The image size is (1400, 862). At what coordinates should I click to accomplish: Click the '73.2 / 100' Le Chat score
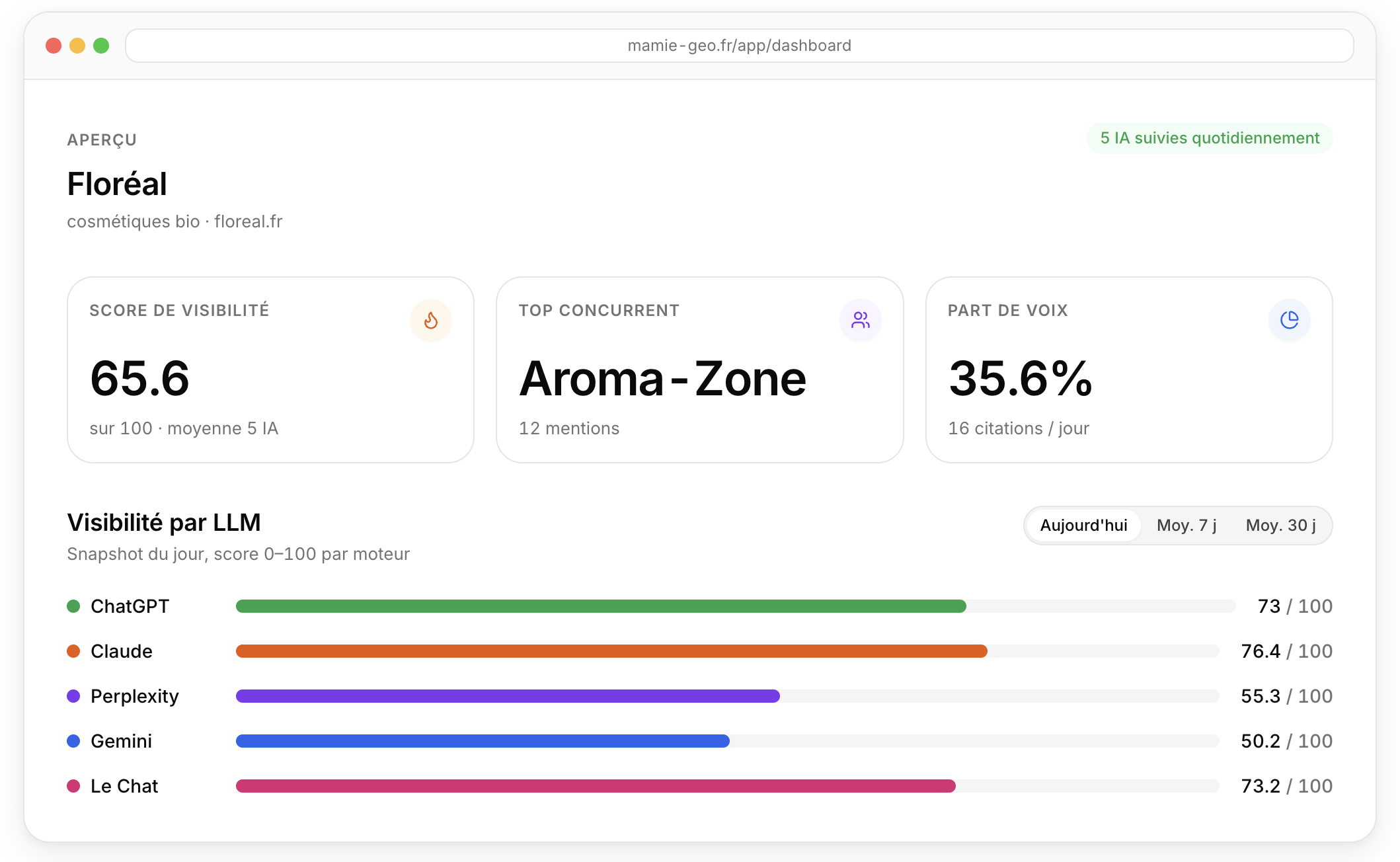(1286, 786)
